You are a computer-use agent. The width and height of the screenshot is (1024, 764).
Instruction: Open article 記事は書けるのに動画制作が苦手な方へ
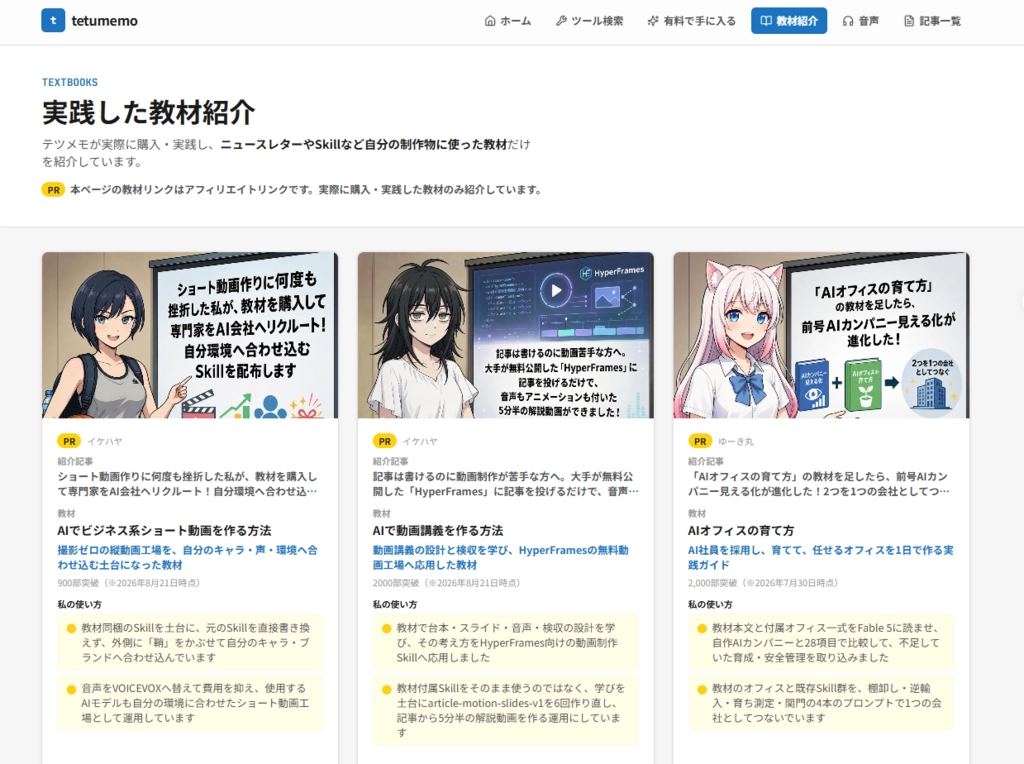pos(505,484)
